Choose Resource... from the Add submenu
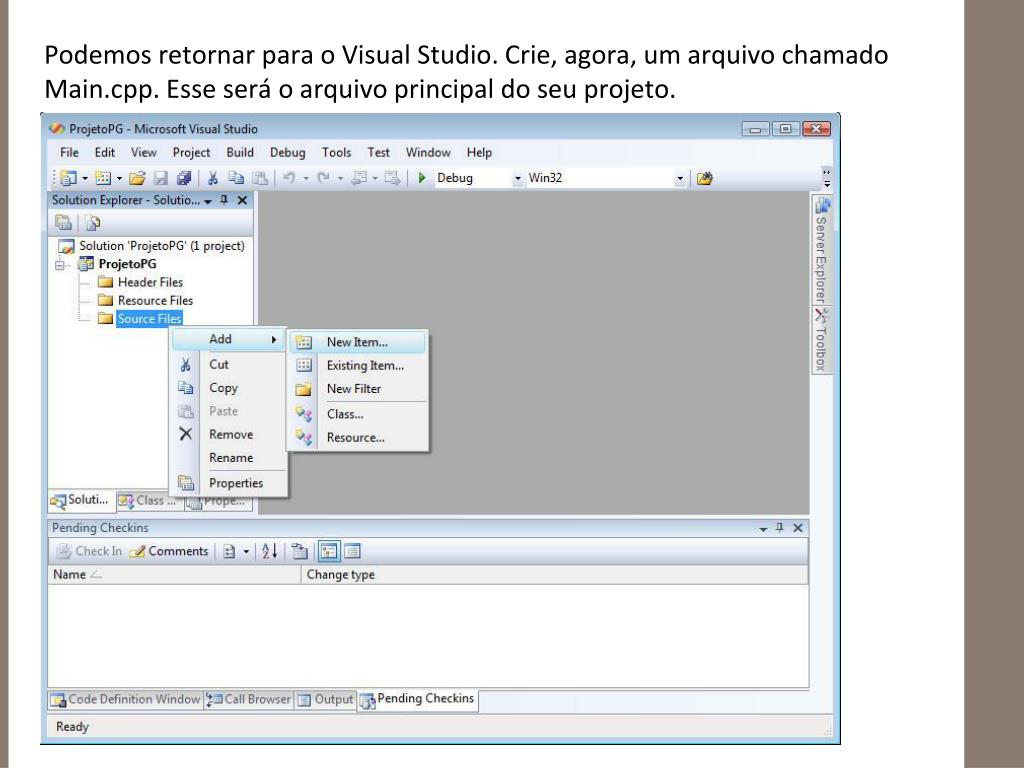 point(357,438)
